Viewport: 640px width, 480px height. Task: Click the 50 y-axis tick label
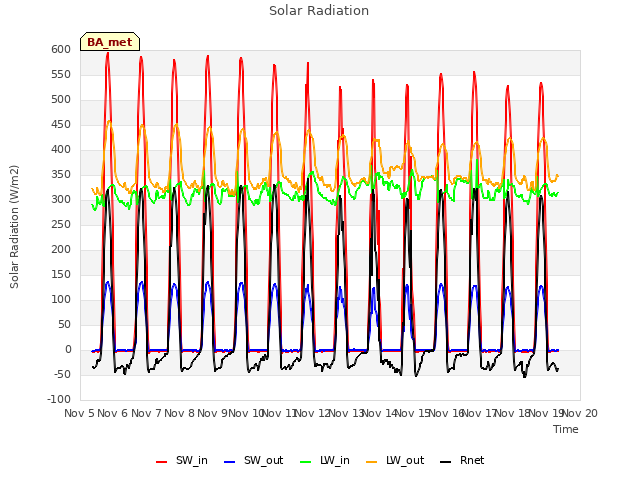(64, 324)
